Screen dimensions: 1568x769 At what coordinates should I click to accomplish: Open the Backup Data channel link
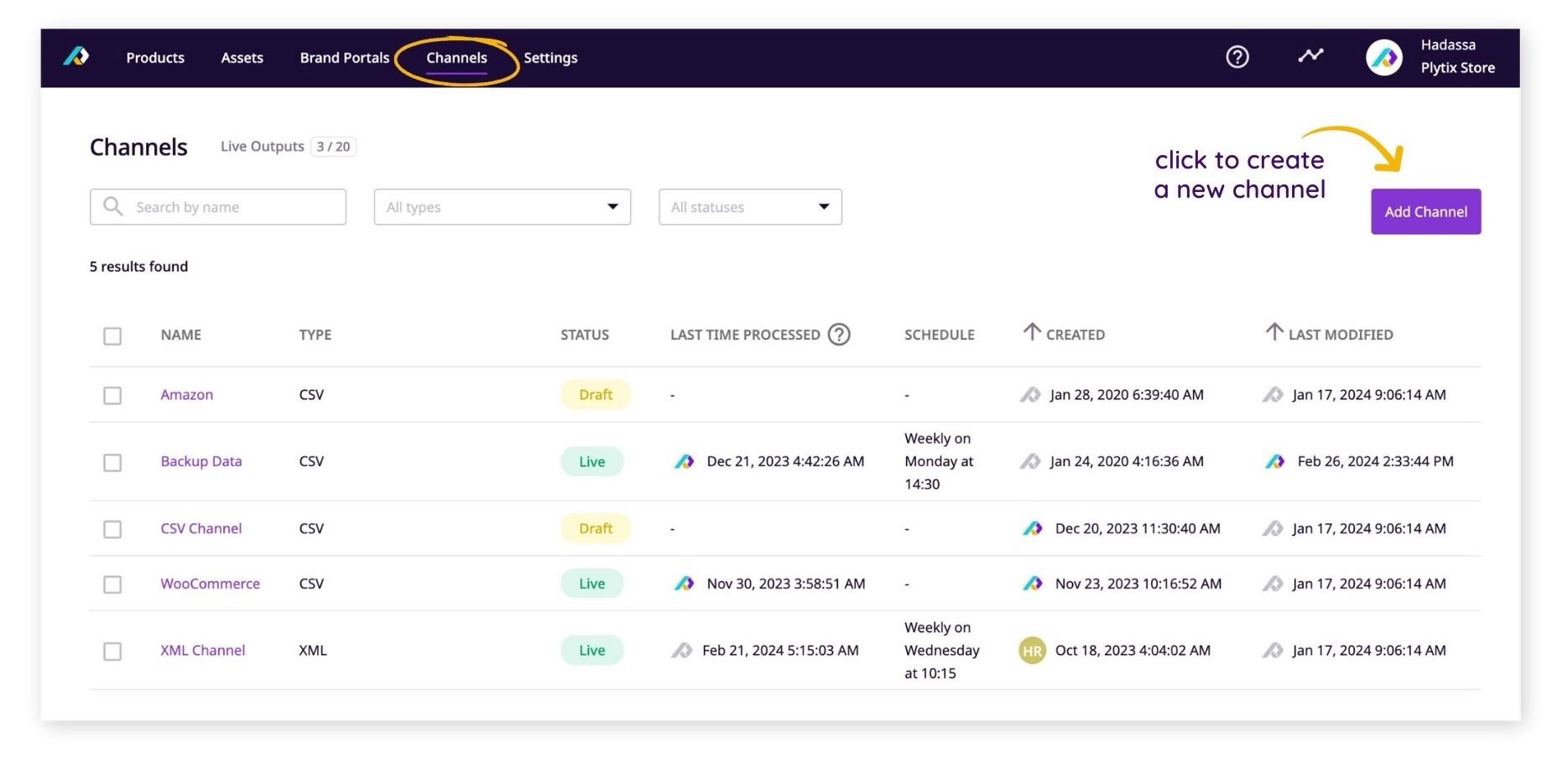click(201, 461)
